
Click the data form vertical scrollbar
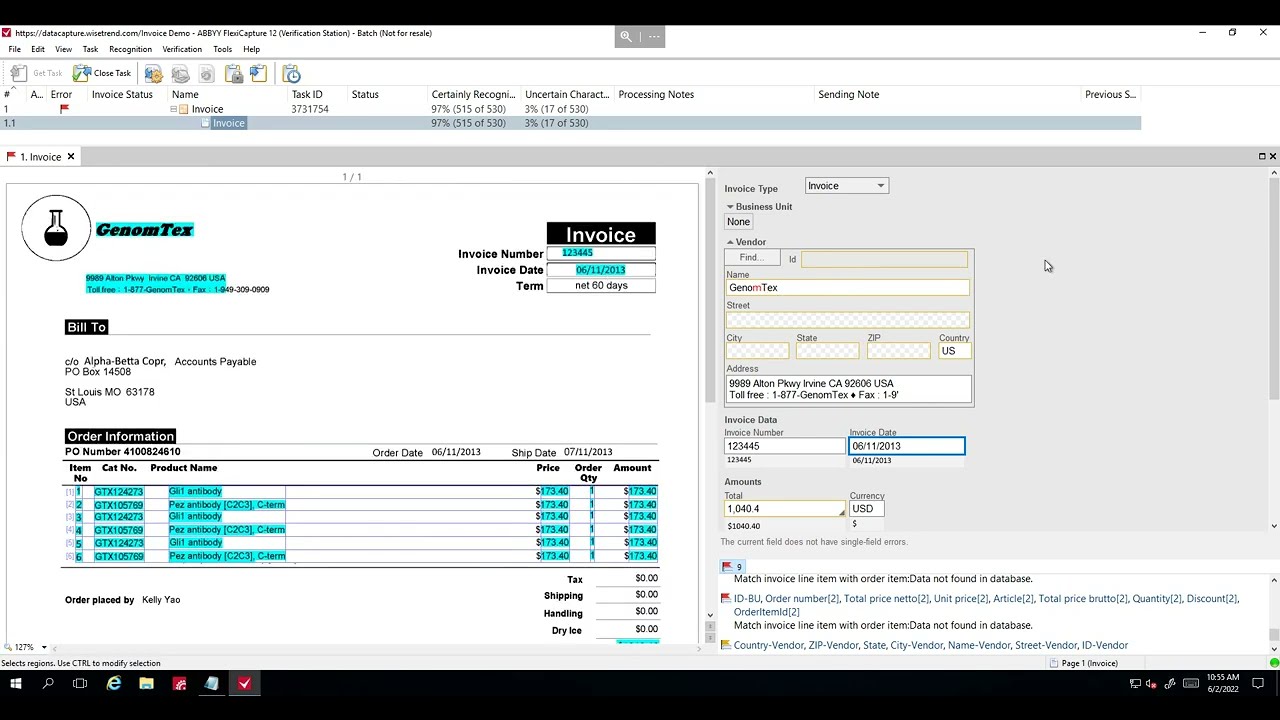pos(1274,288)
